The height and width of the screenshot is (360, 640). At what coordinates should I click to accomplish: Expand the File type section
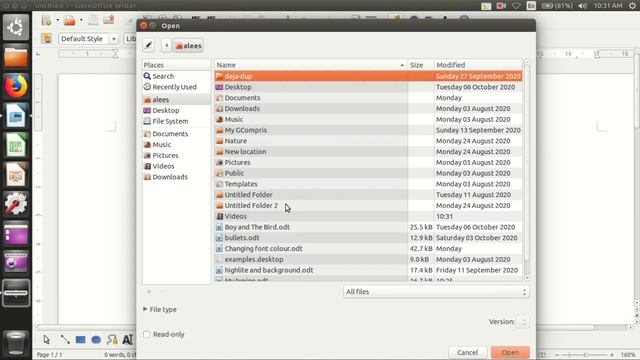160,309
